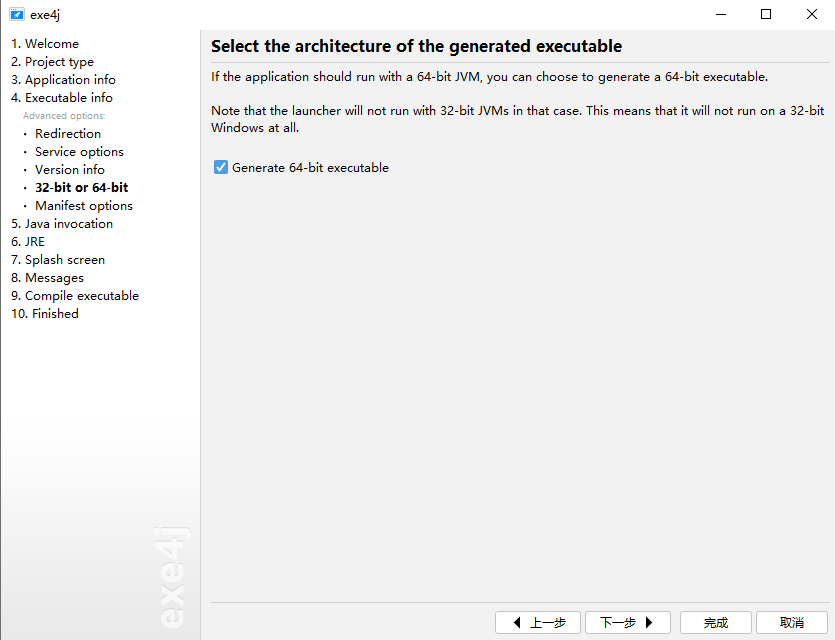Select the Application info step
The width and height of the screenshot is (835, 640).
(x=63, y=80)
